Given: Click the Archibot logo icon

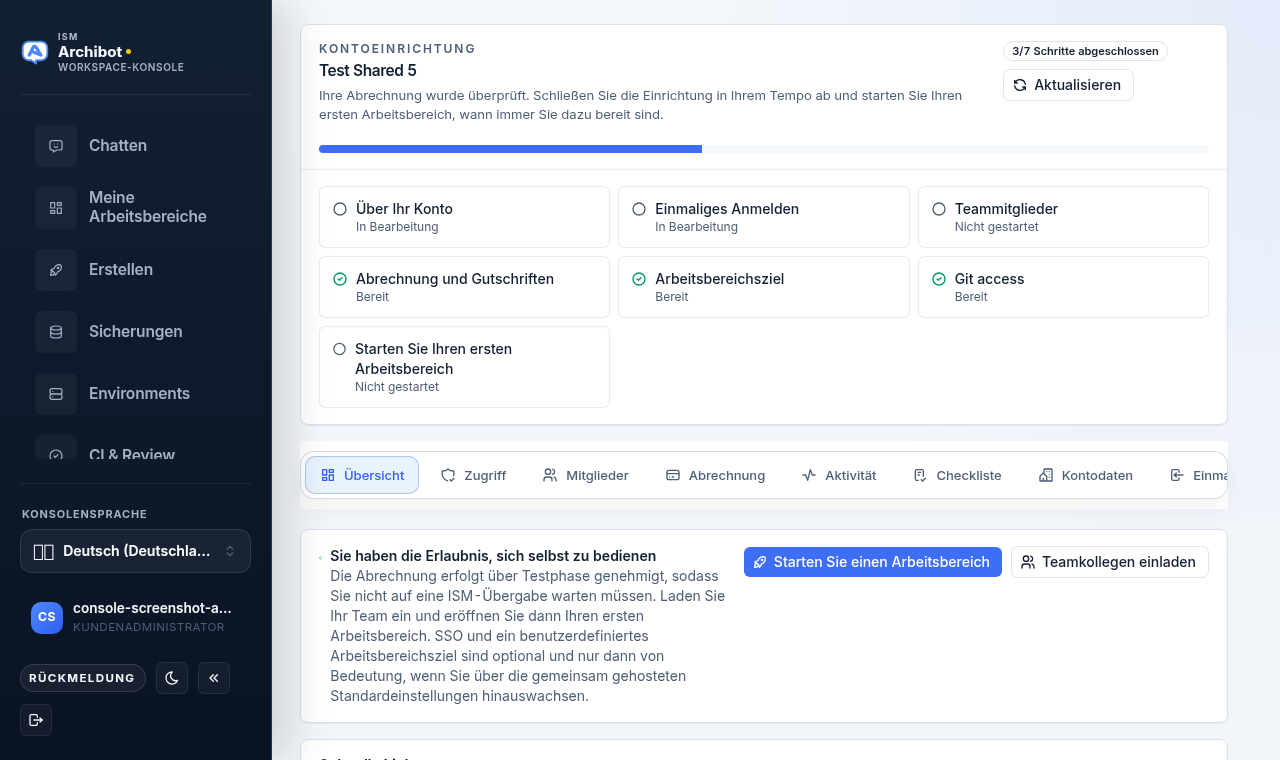Looking at the screenshot, I should (35, 52).
